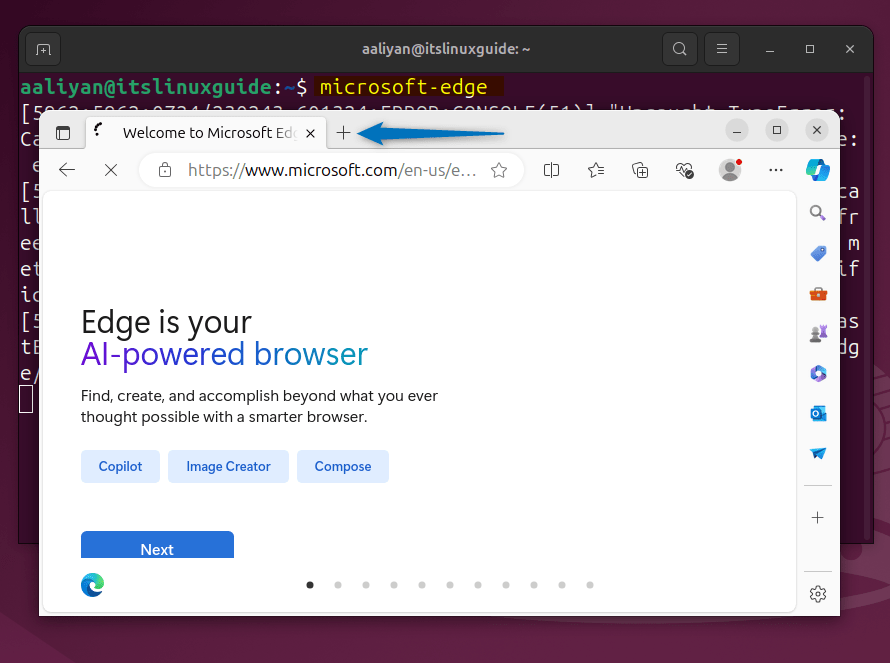Add current page to favorites
890x663 pixels.
click(x=499, y=170)
